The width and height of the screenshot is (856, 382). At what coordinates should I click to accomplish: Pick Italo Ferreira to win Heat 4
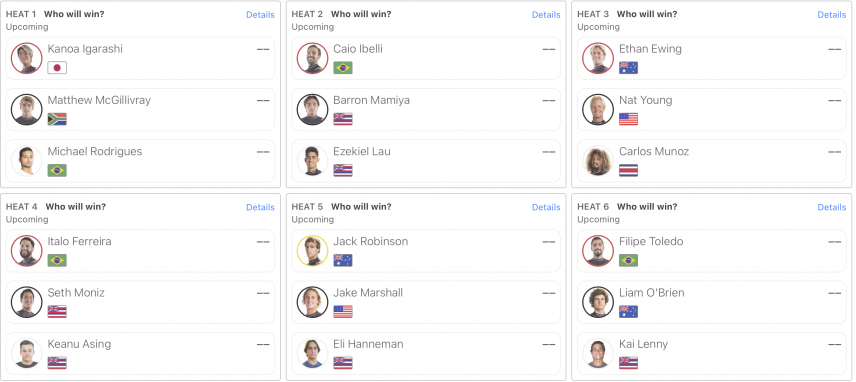[140, 250]
